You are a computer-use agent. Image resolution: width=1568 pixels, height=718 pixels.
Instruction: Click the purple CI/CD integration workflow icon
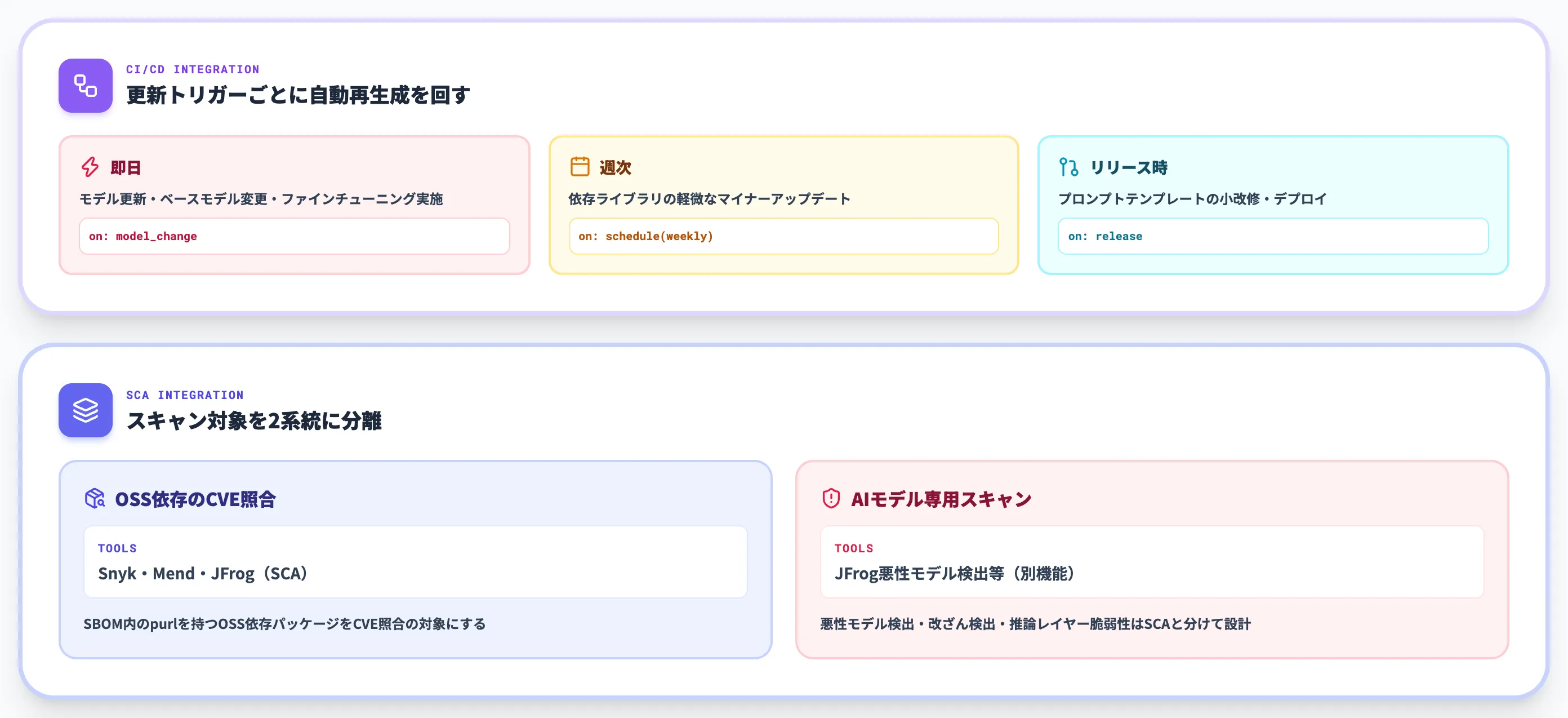coord(85,85)
